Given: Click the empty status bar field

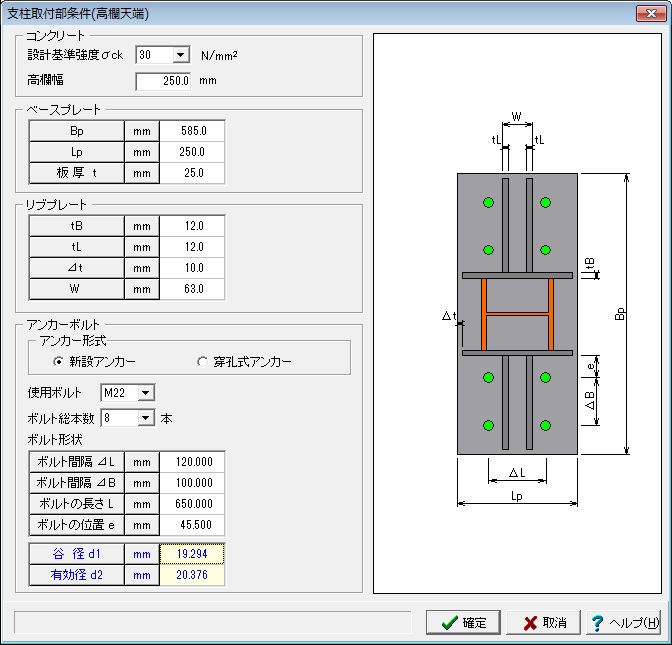Looking at the screenshot, I should [213, 622].
